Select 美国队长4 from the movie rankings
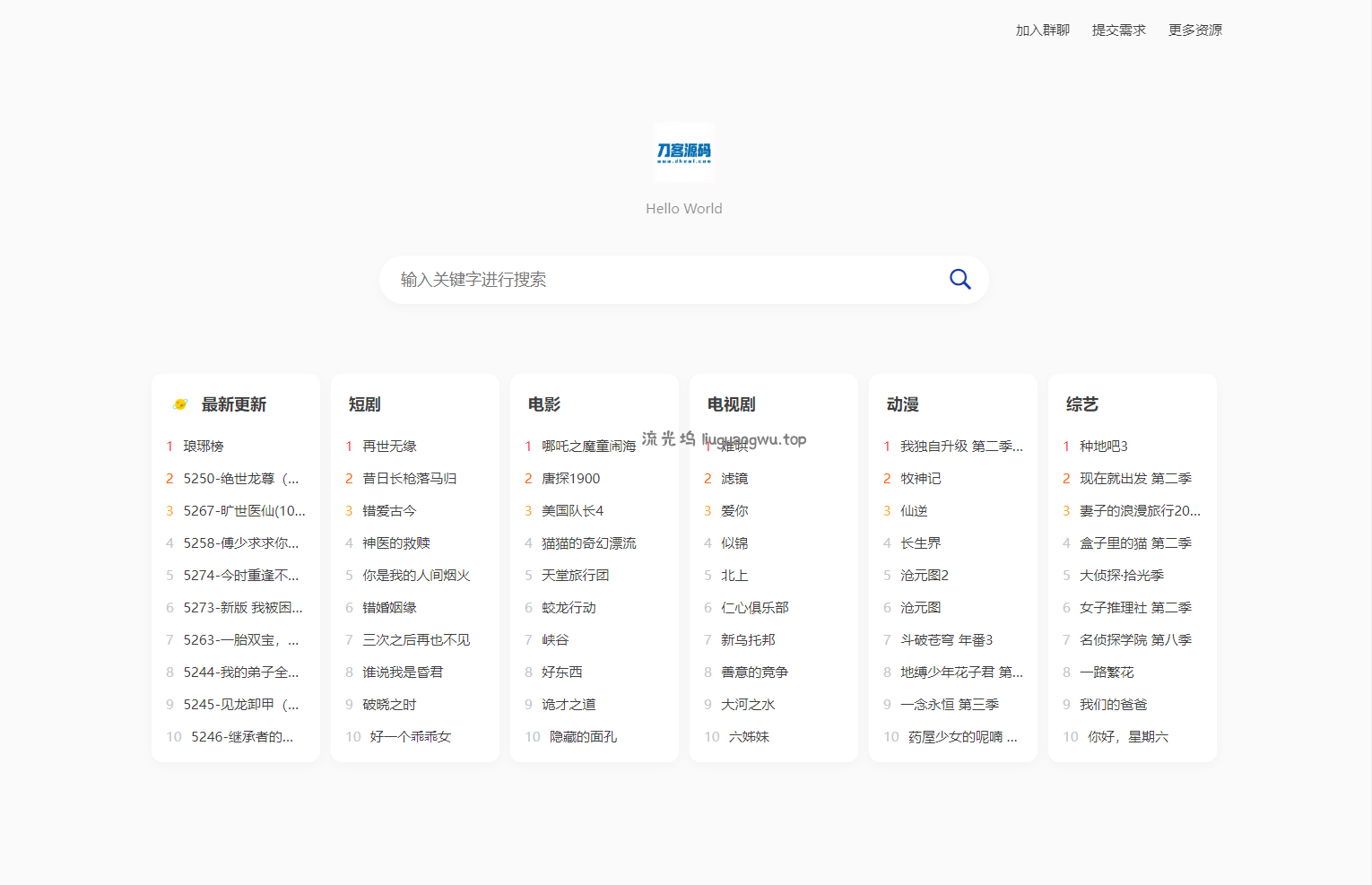The image size is (1372, 885). pyautogui.click(x=574, y=510)
